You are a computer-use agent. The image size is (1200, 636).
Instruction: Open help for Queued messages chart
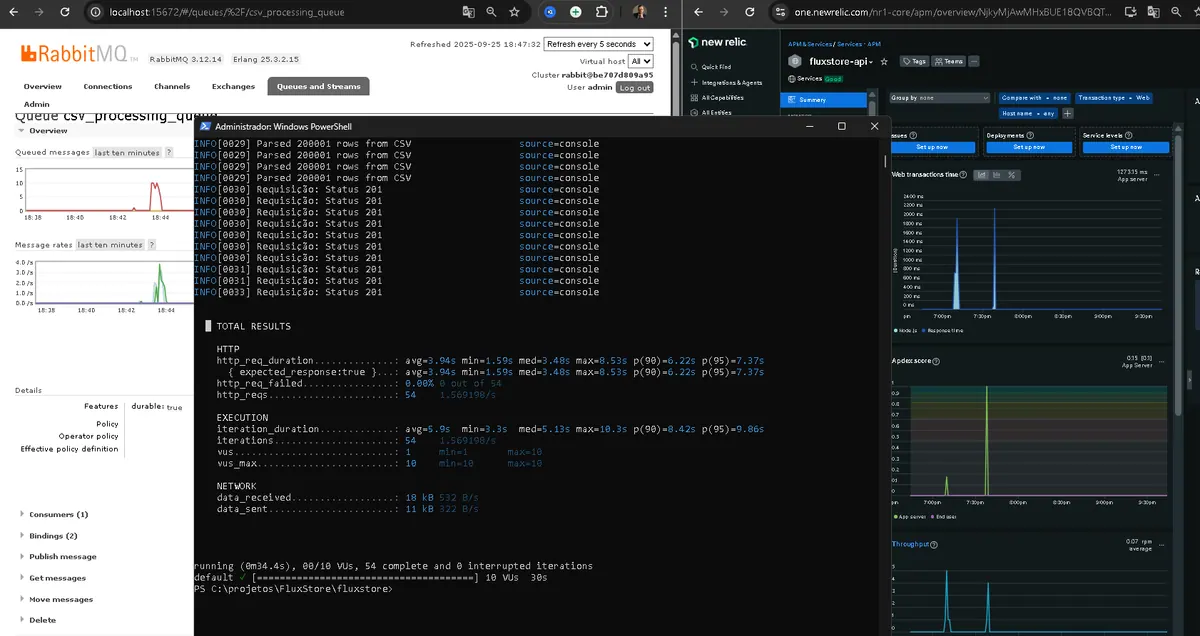pyautogui.click(x=169, y=152)
